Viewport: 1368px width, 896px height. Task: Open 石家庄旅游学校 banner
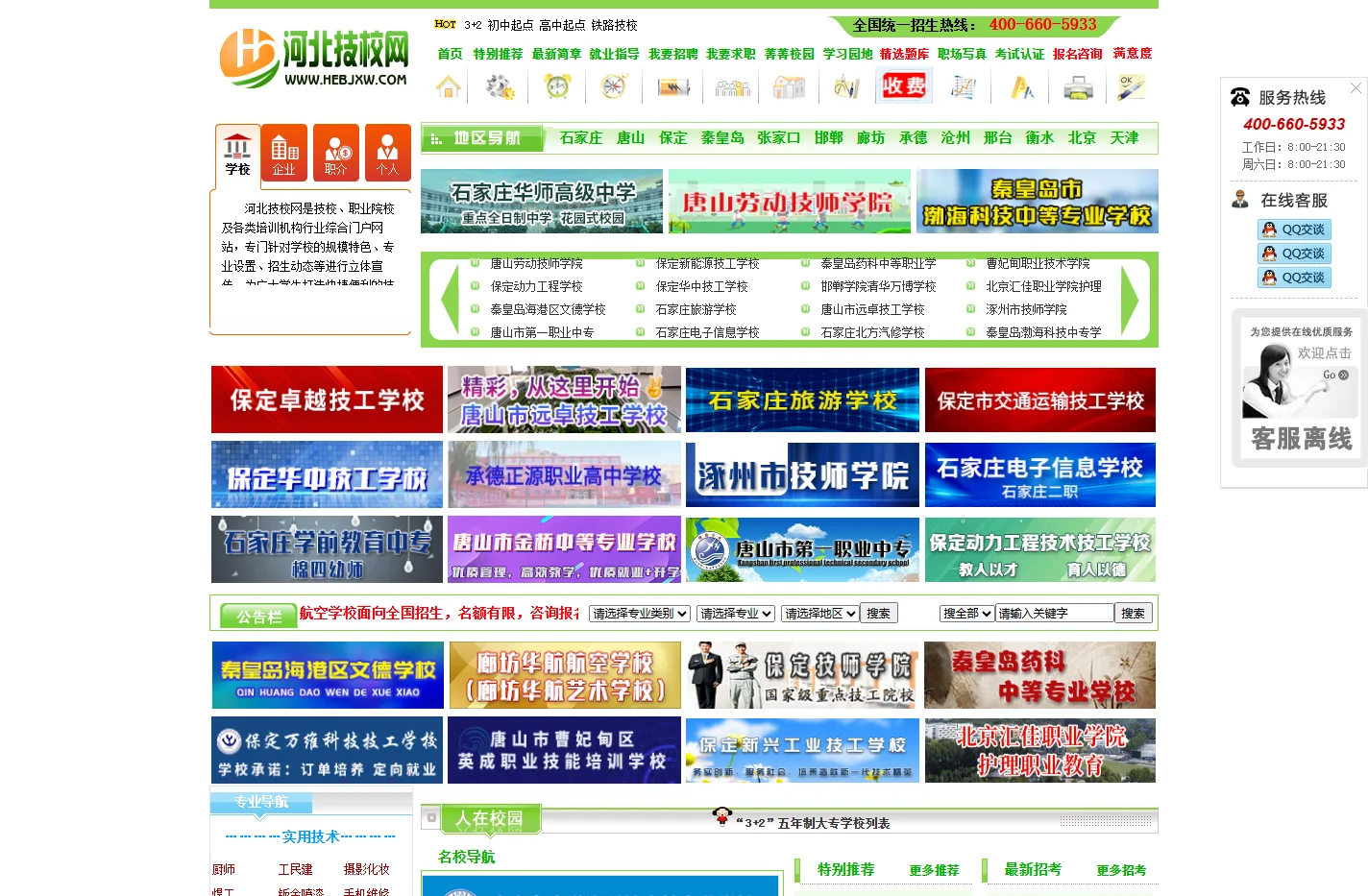[x=802, y=400]
